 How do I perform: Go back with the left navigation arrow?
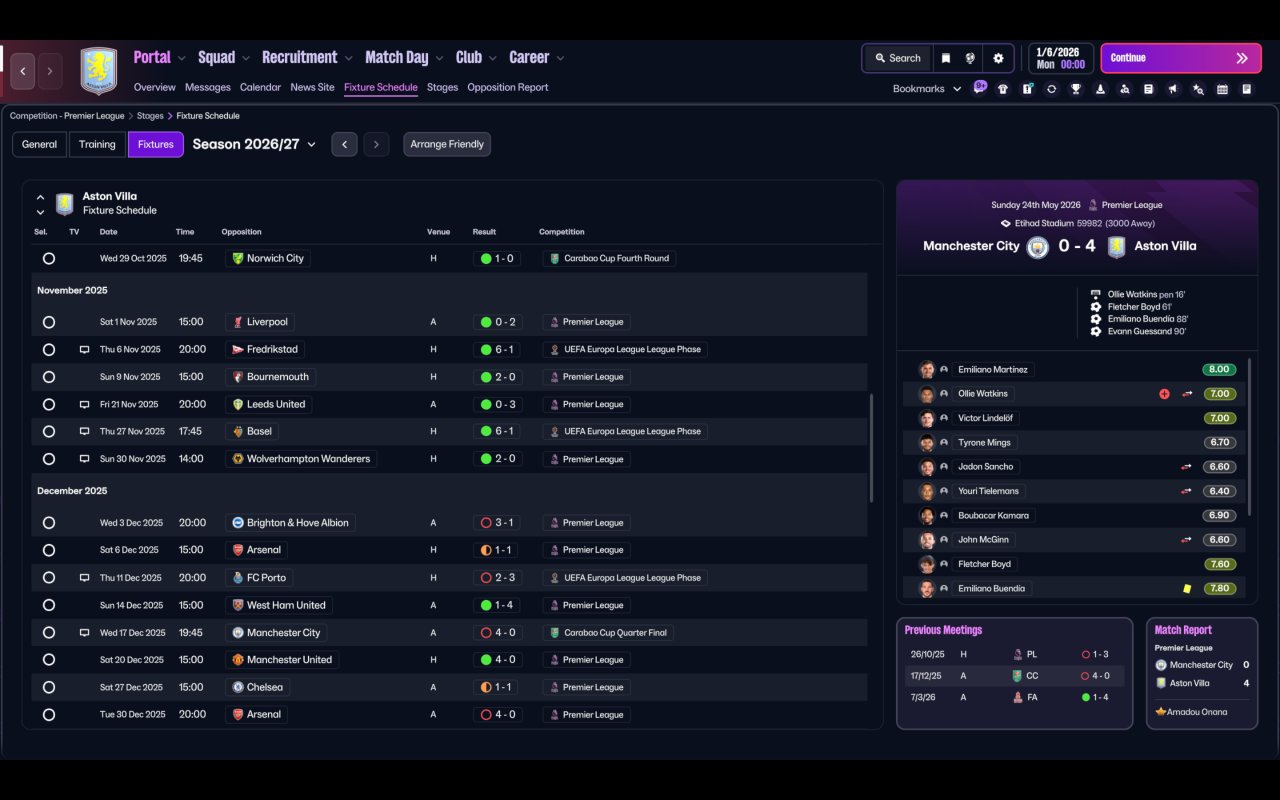point(23,71)
